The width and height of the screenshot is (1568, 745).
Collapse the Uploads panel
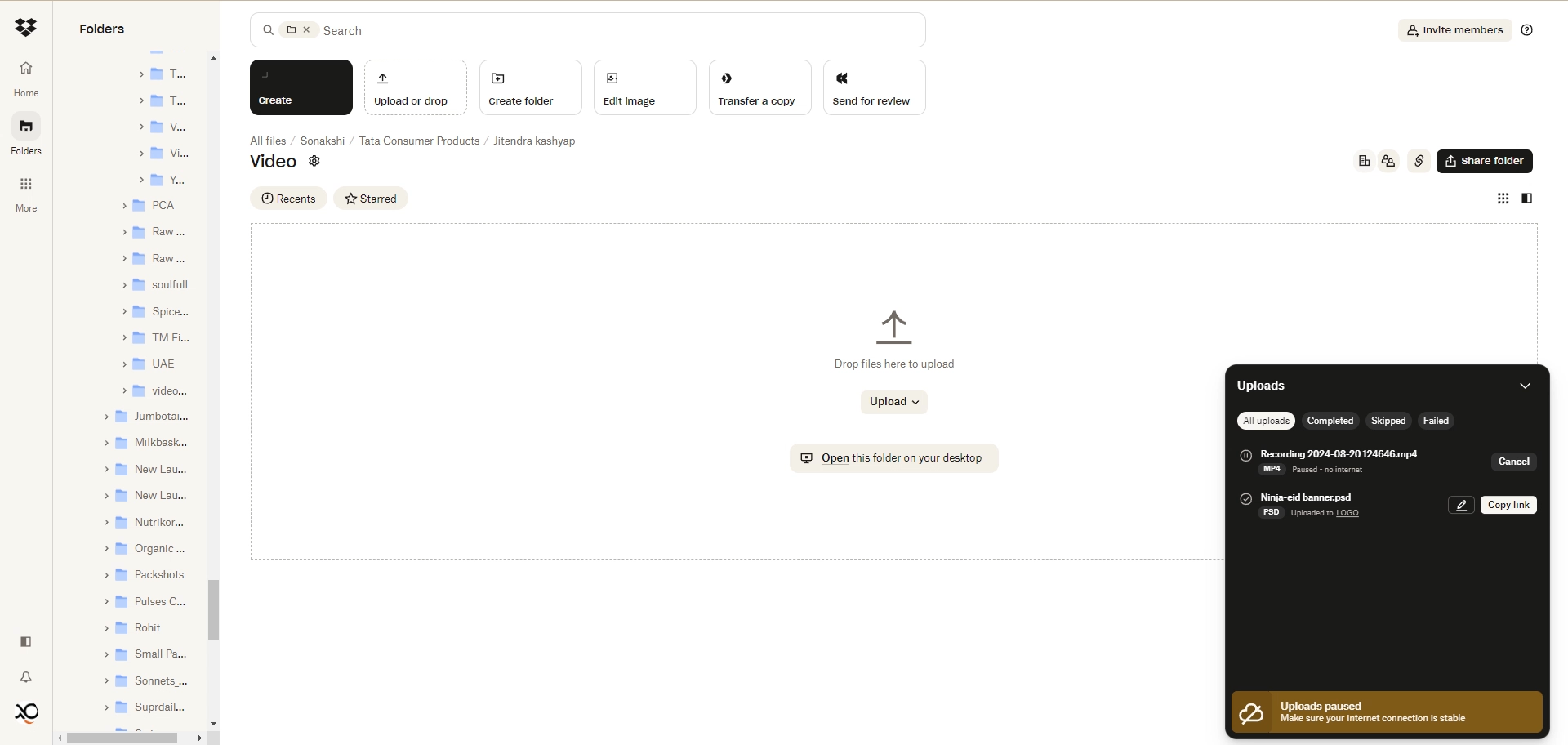tap(1525, 386)
